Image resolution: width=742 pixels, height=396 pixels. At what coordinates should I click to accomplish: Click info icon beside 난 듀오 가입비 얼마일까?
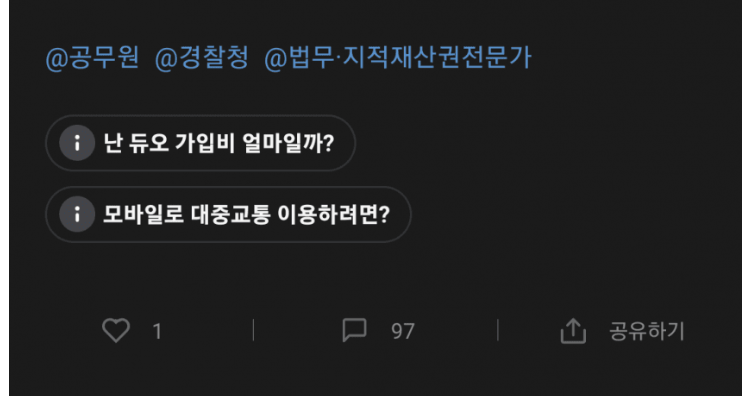[x=77, y=143]
